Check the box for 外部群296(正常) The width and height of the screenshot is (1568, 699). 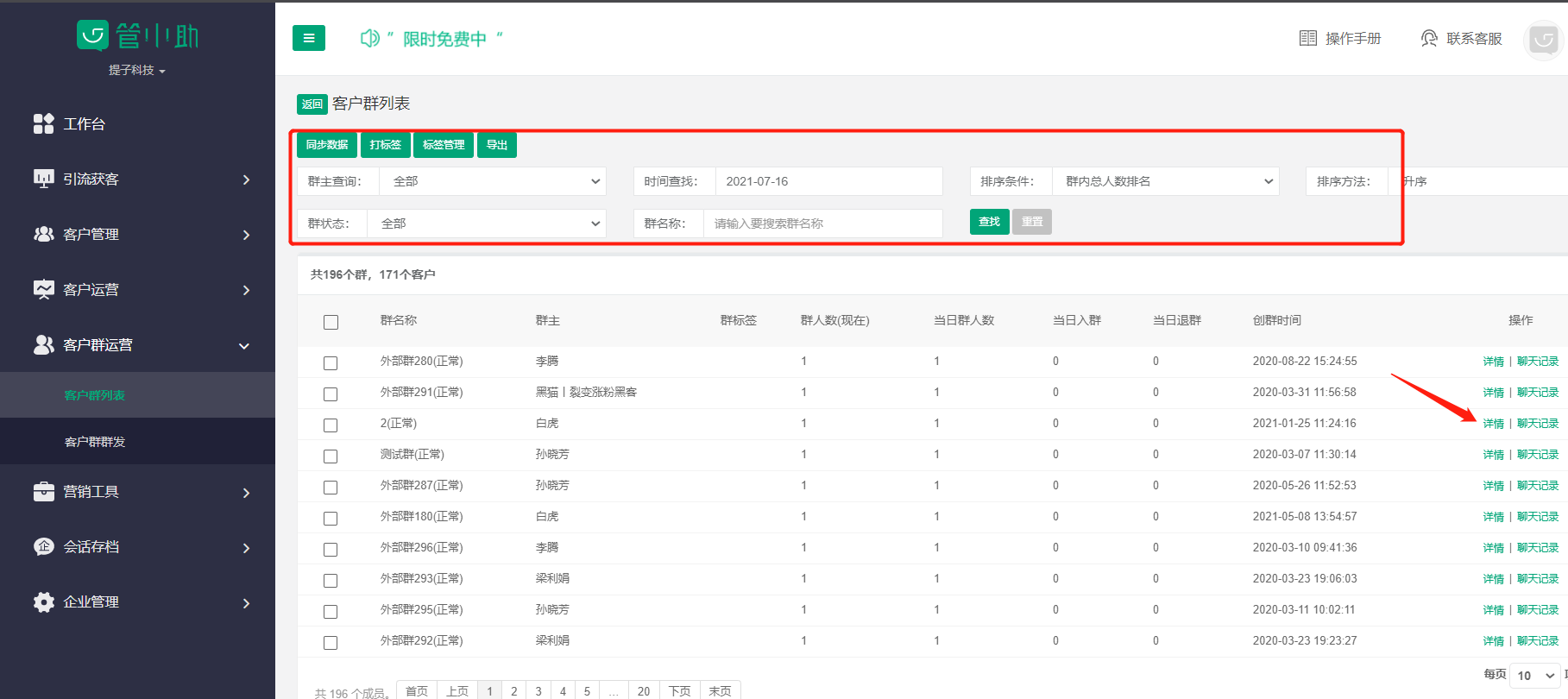pyautogui.click(x=331, y=550)
